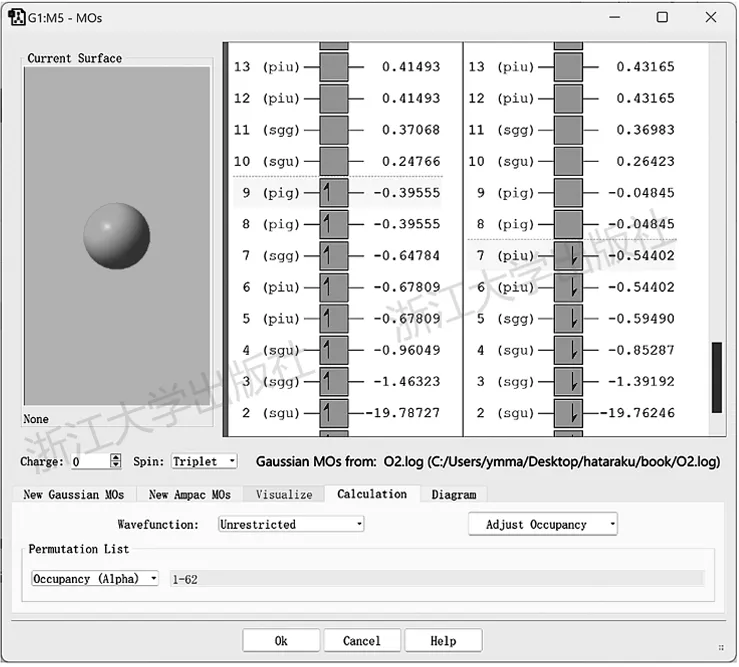Toggle alpha orbital 8 (pig) occupancy box
The height and width of the screenshot is (667, 739).
[x=334, y=224]
